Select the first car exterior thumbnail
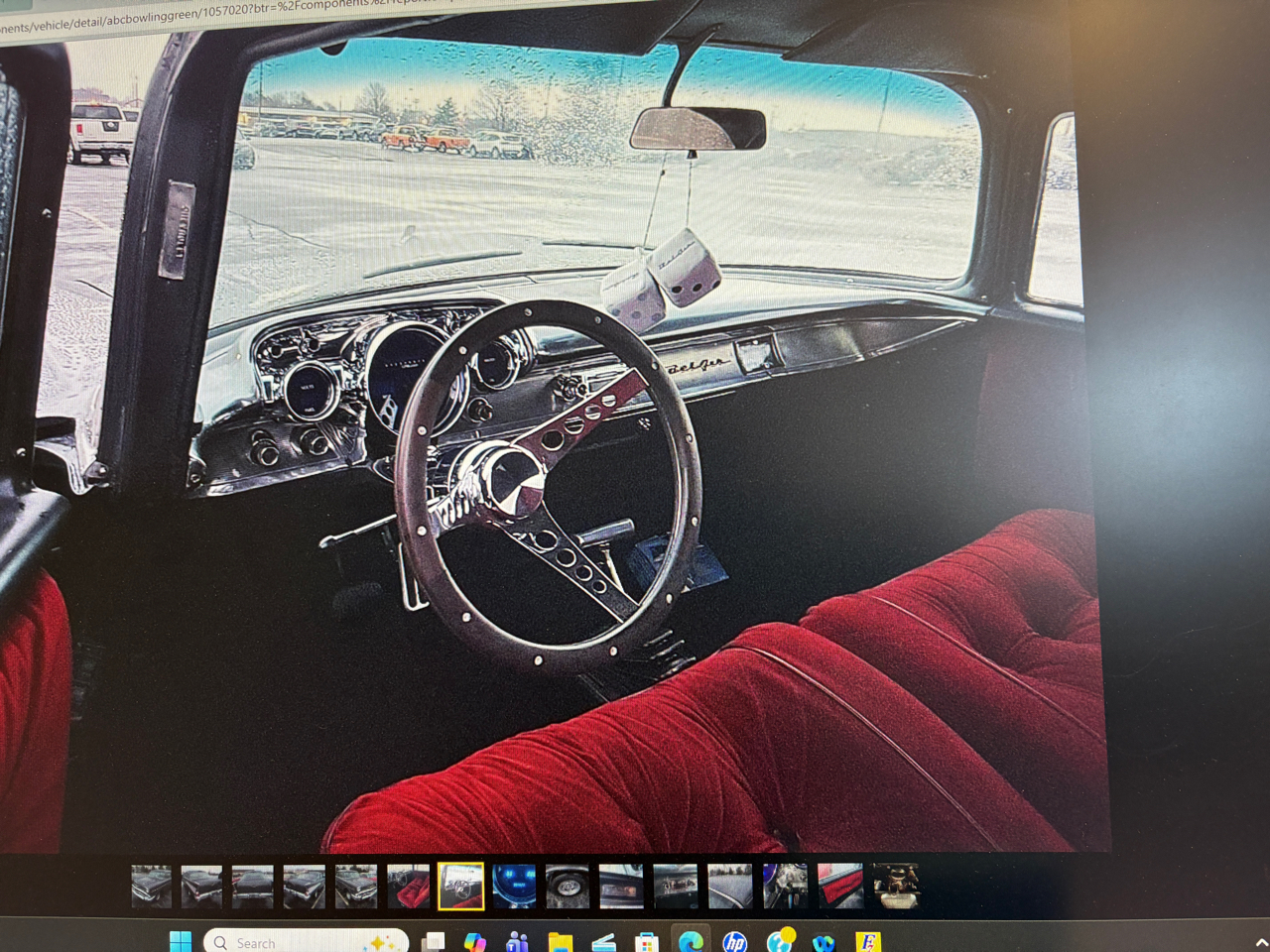Screen dimensions: 1270x952 [x=152, y=886]
